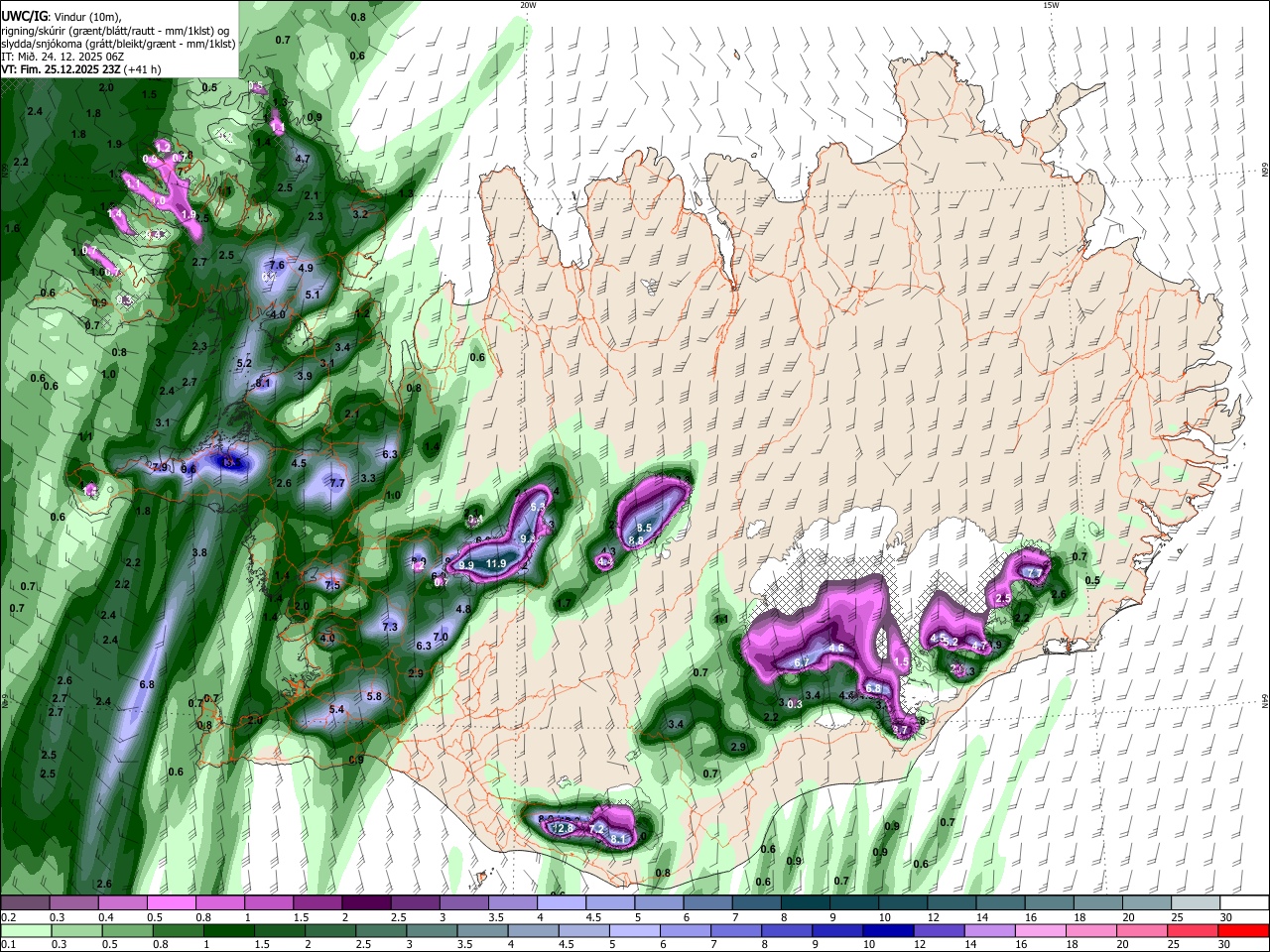Click the precipitation value '3.2'
The image size is (1270, 952).
coord(361,214)
